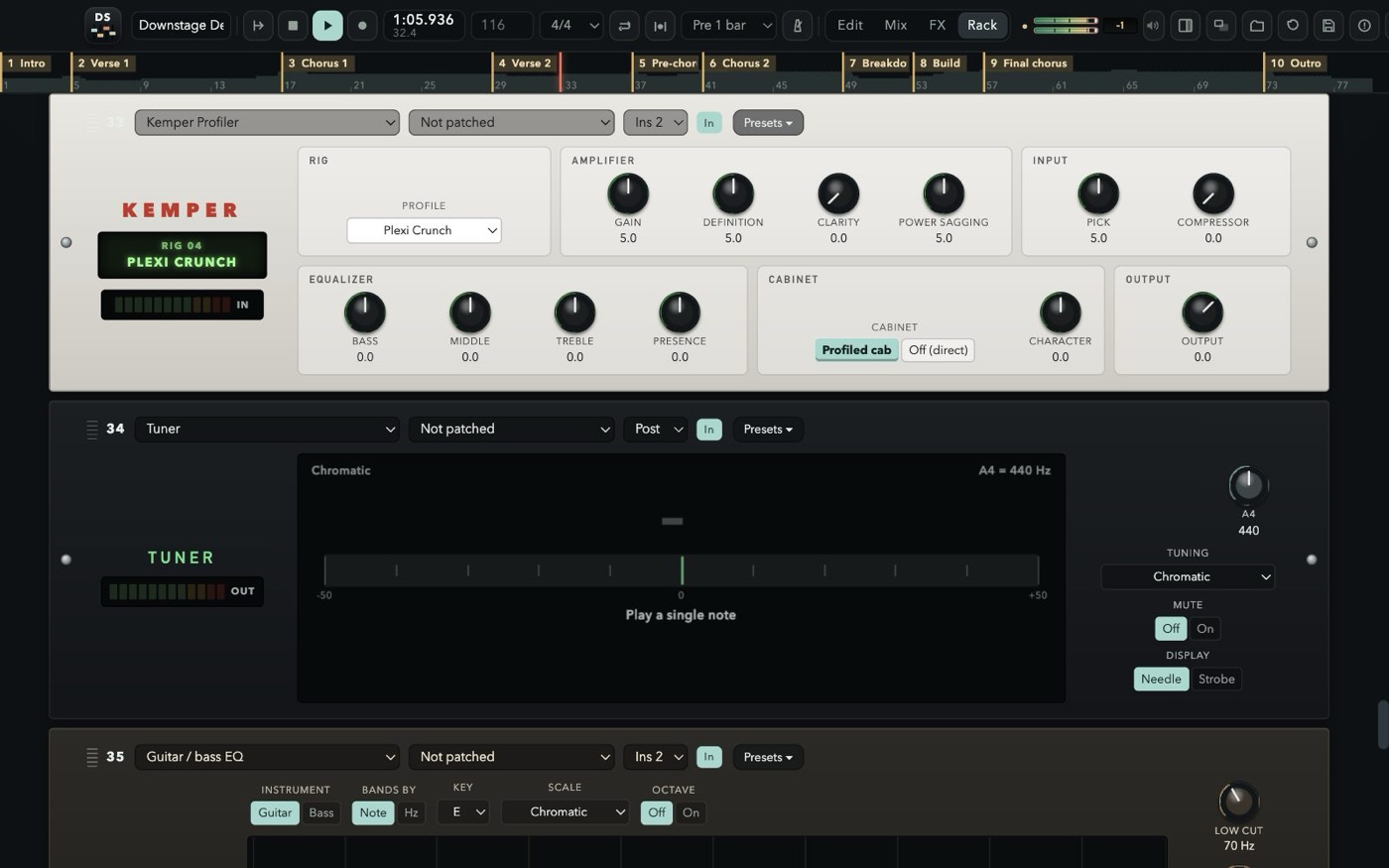Toggle the In button on the Tuner slot
The image size is (1389, 868).
[x=708, y=430]
